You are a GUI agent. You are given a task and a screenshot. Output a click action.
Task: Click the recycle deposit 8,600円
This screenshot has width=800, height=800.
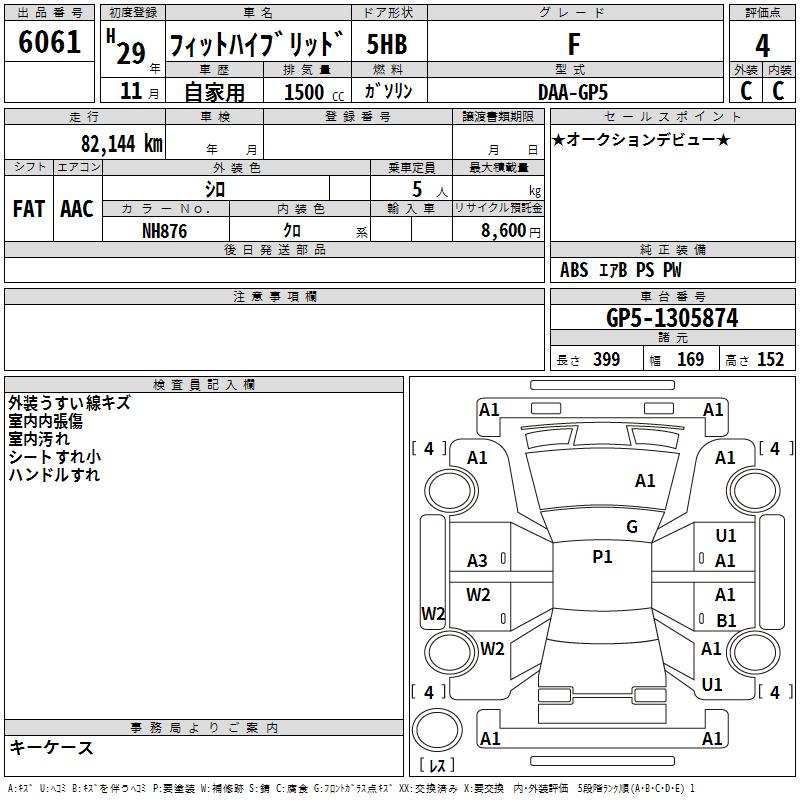511,231
